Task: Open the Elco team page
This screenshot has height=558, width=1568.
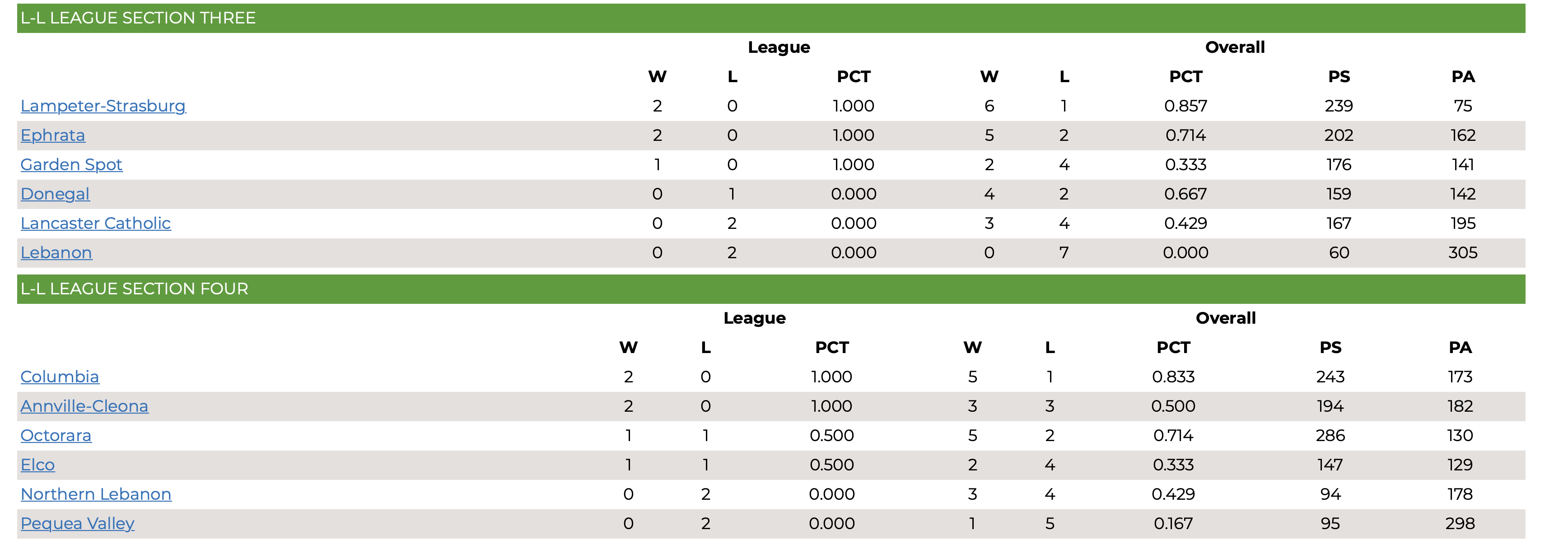Action: [38, 464]
